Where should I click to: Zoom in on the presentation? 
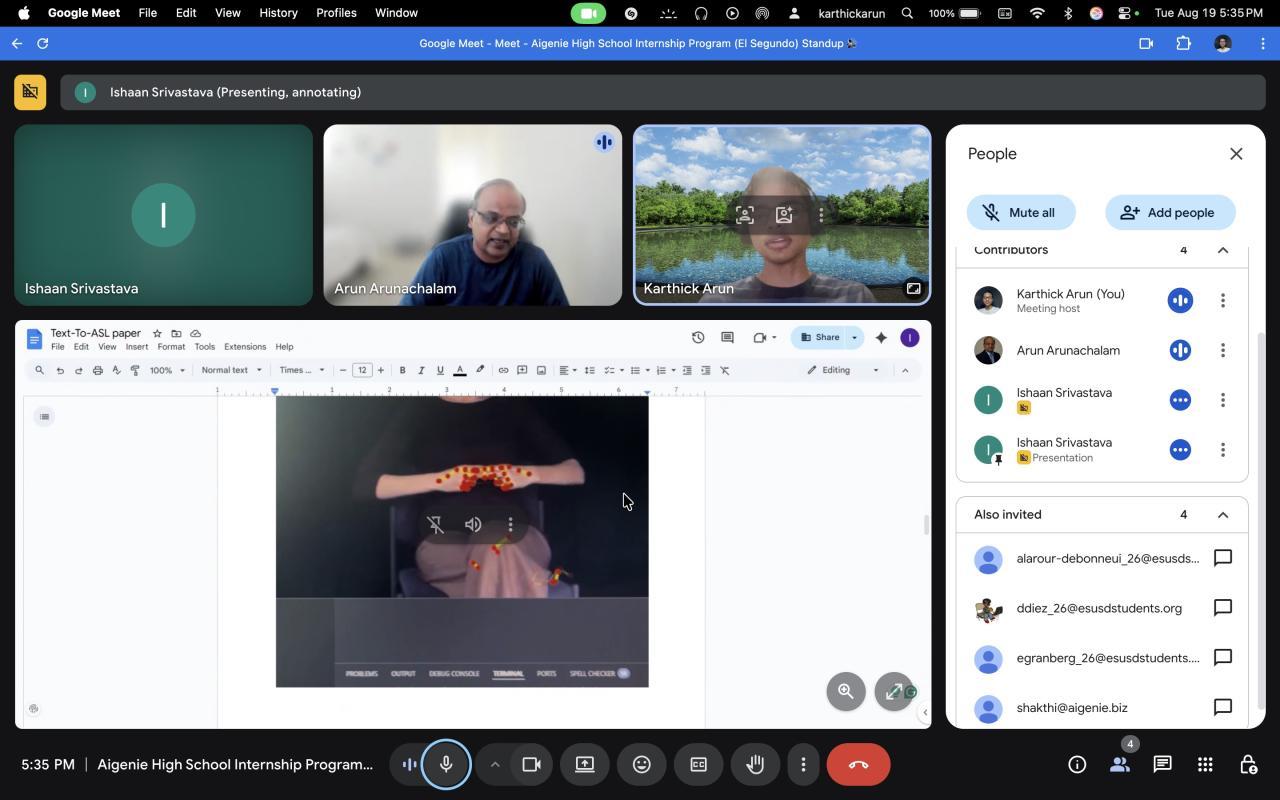[x=845, y=691]
